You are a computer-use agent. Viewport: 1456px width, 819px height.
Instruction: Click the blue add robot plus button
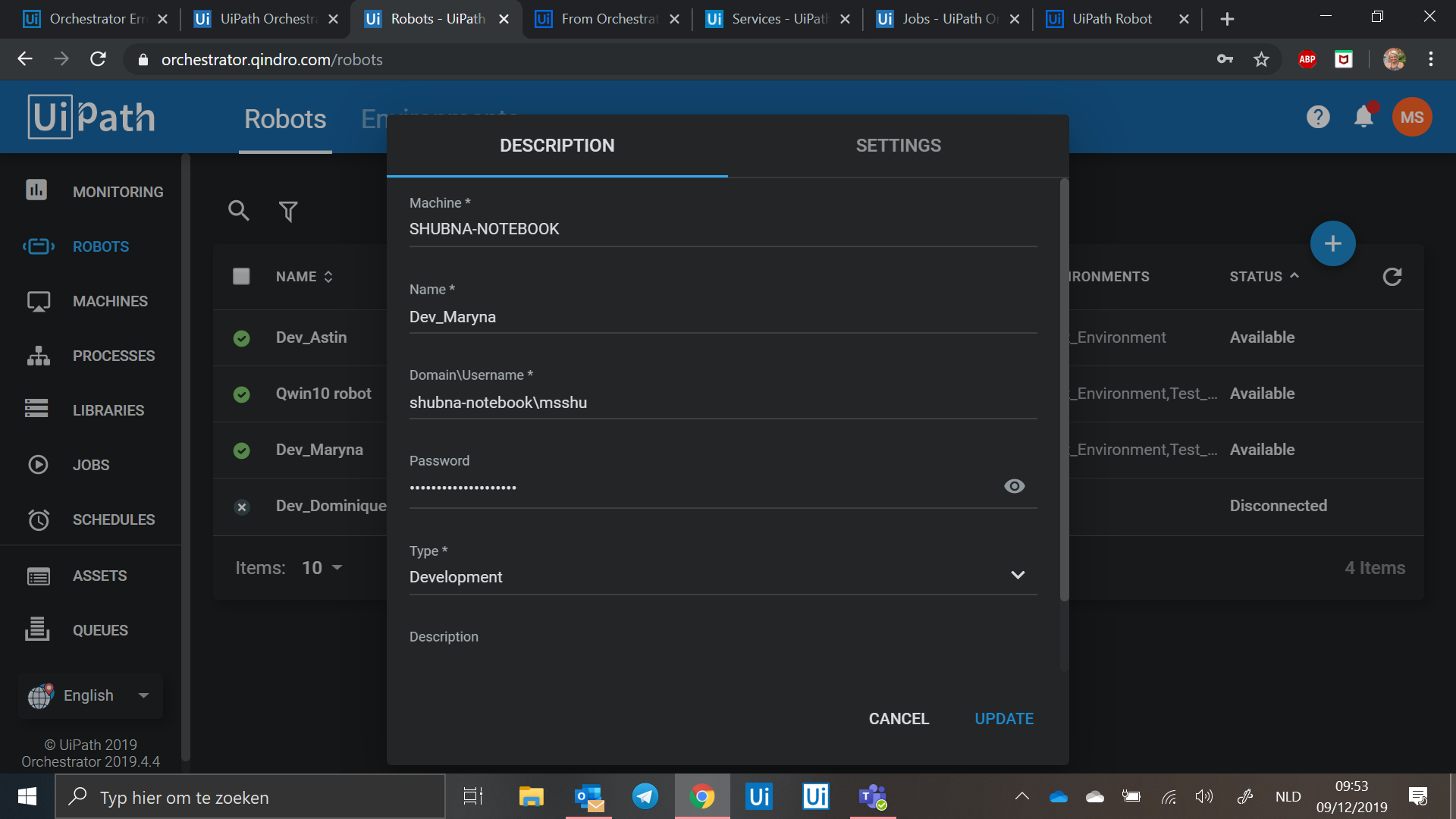pos(1332,243)
